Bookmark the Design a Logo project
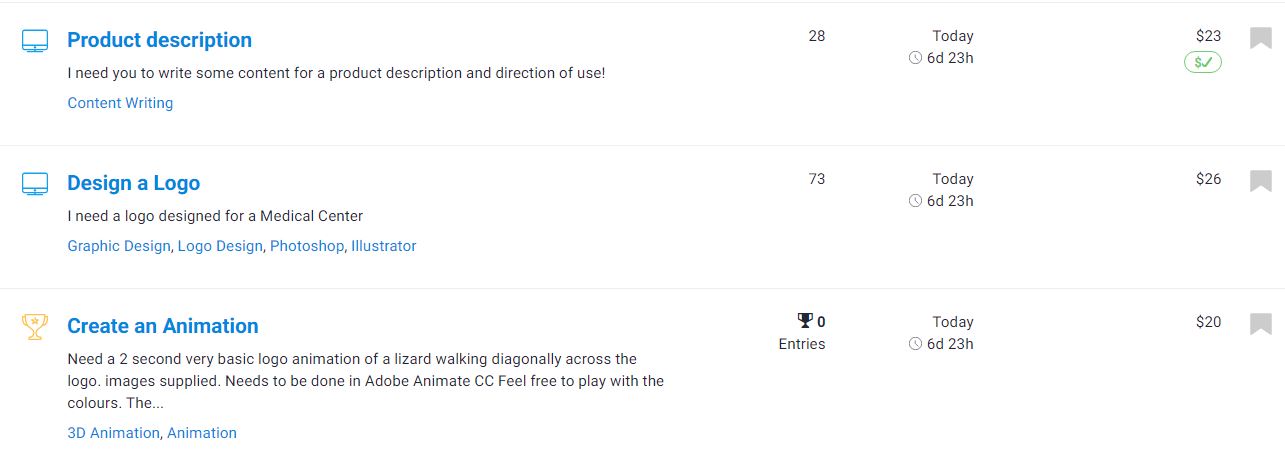Viewport: 1285px width, 453px height. pyautogui.click(x=1260, y=181)
